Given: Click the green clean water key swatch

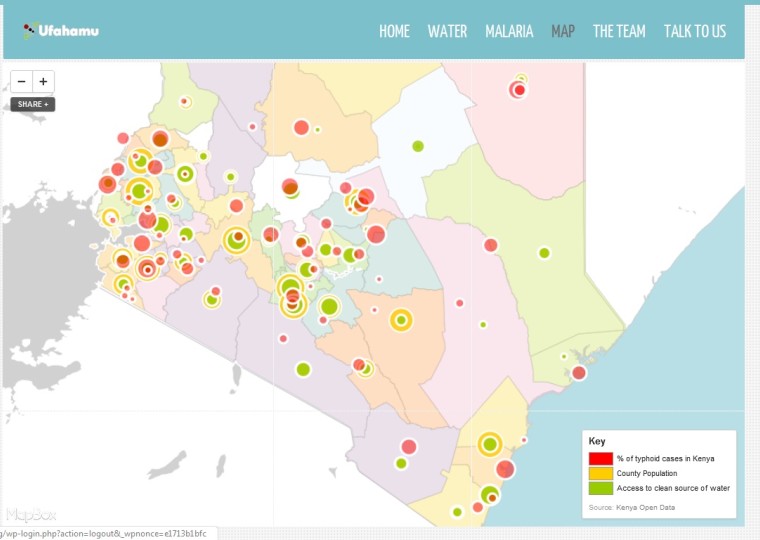Looking at the screenshot, I should (x=601, y=488).
